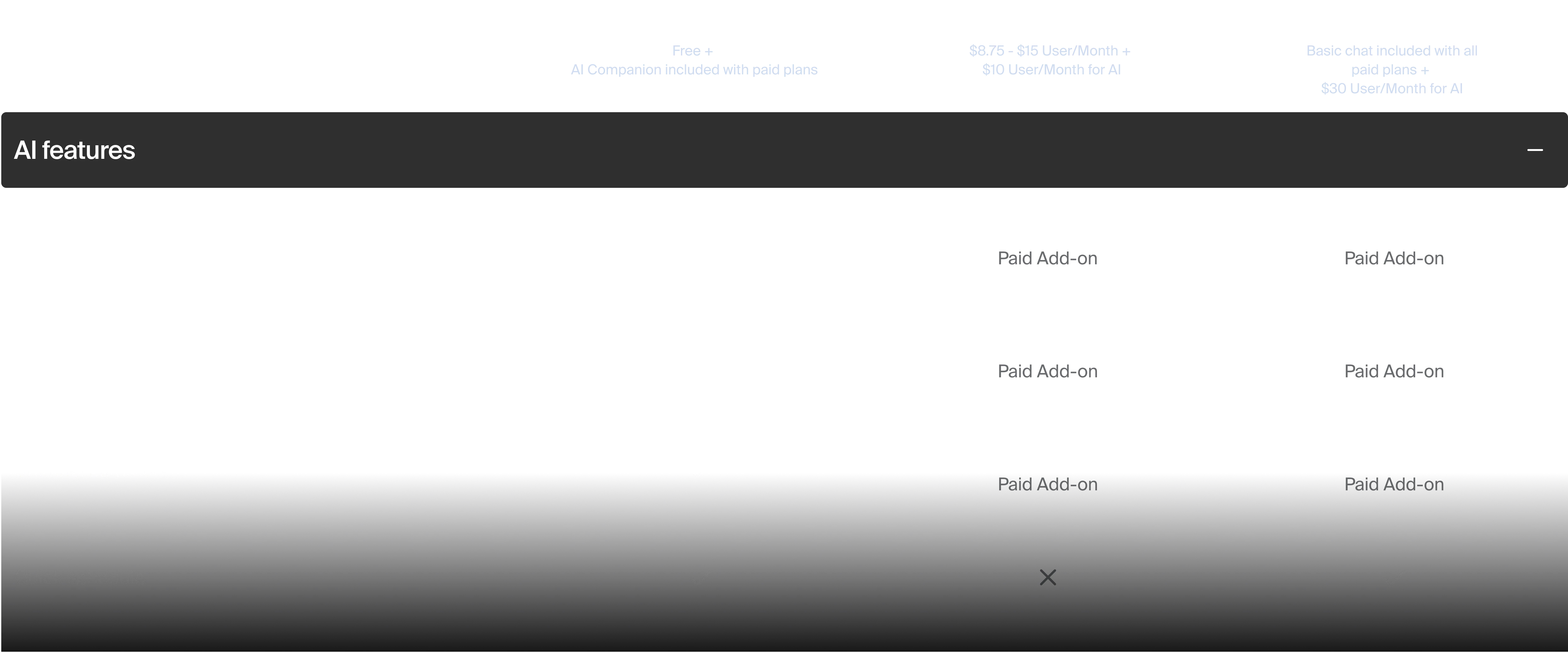Click Slack's Paid Add-on label under Channel summary
Screen dimensions: 1568x653
(x=1047, y=484)
